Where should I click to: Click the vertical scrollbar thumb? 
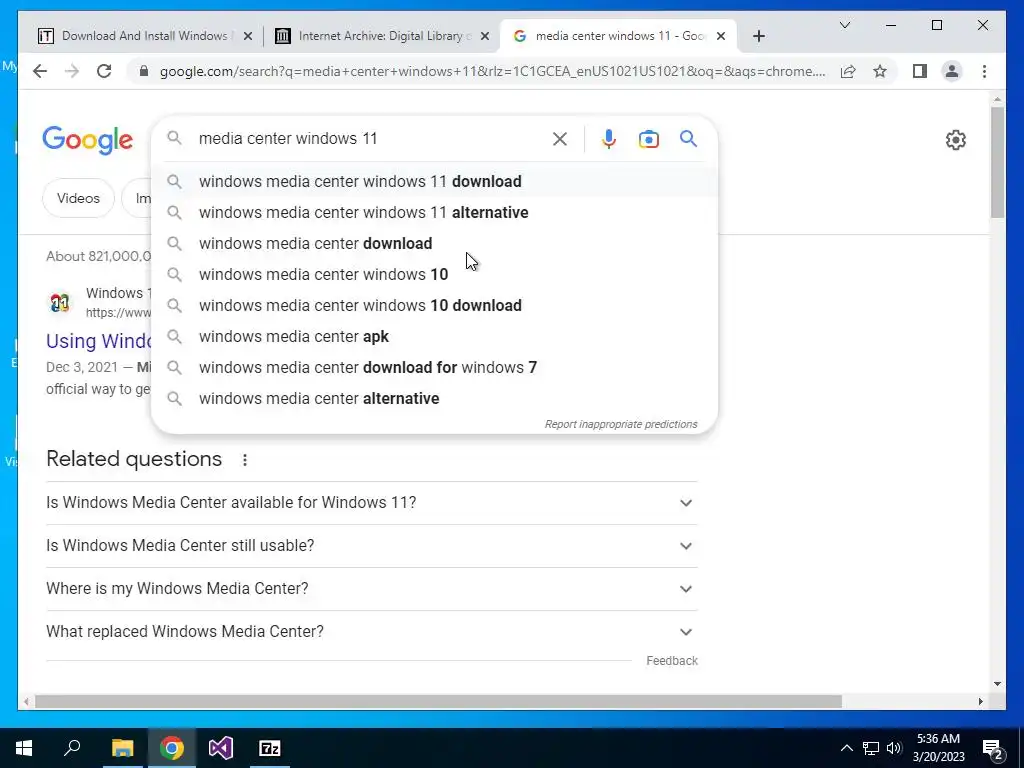(x=997, y=162)
